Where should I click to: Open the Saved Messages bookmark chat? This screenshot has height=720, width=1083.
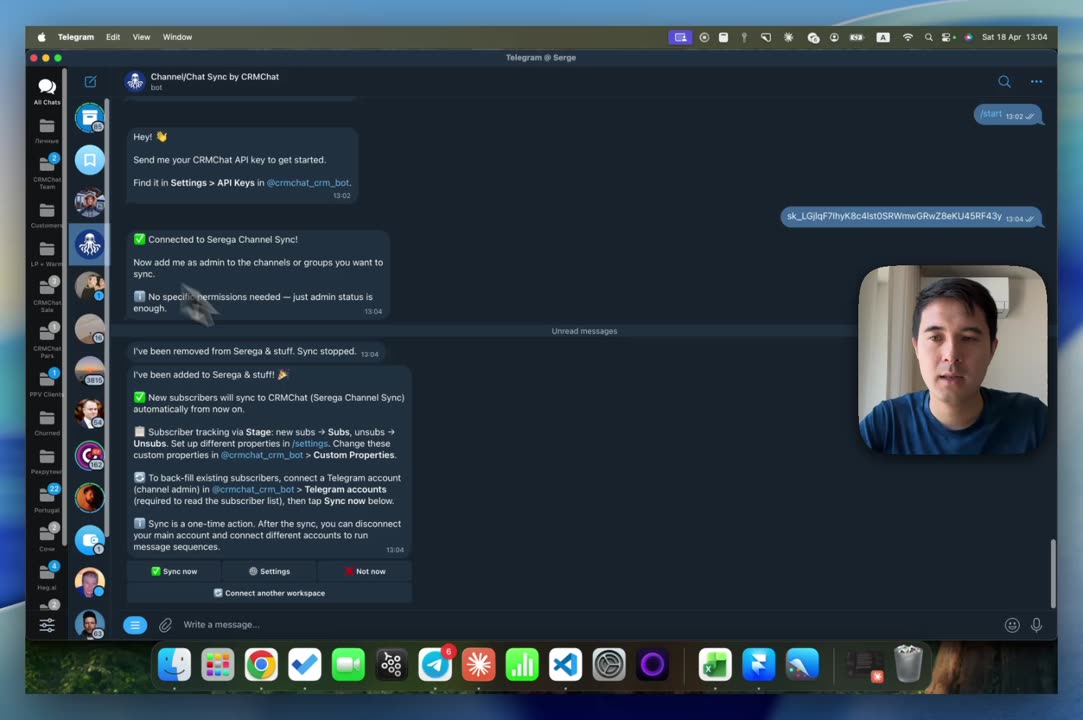point(90,160)
